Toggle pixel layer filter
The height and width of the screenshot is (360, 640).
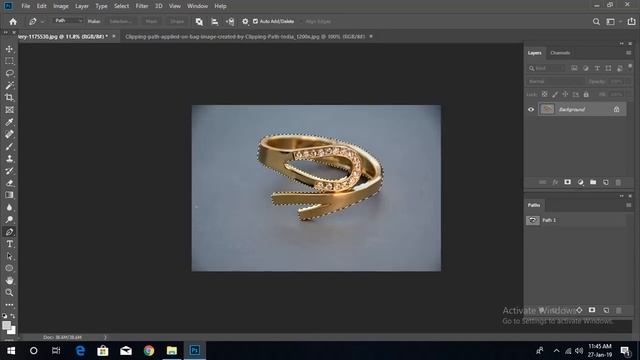click(x=574, y=68)
